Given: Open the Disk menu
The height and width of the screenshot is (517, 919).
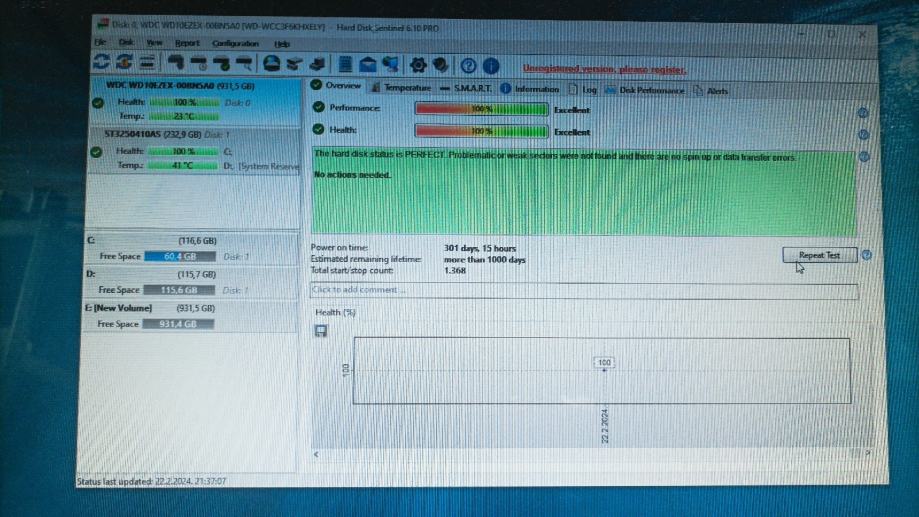Looking at the screenshot, I should pos(126,42).
